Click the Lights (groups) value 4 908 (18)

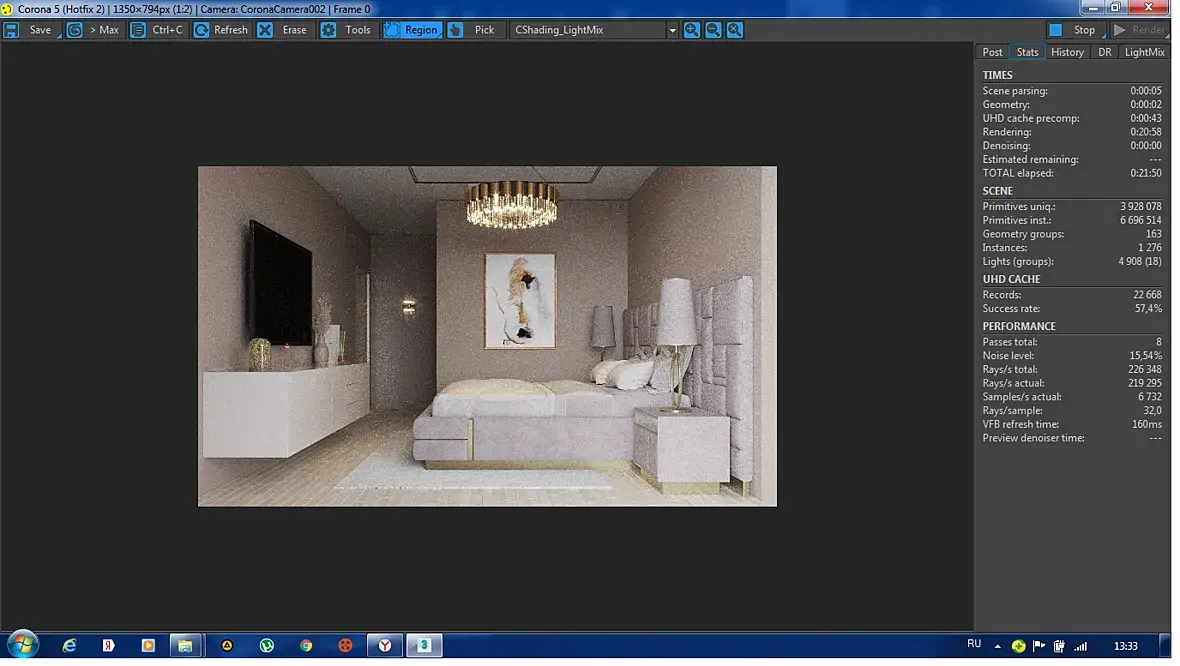tap(1139, 262)
